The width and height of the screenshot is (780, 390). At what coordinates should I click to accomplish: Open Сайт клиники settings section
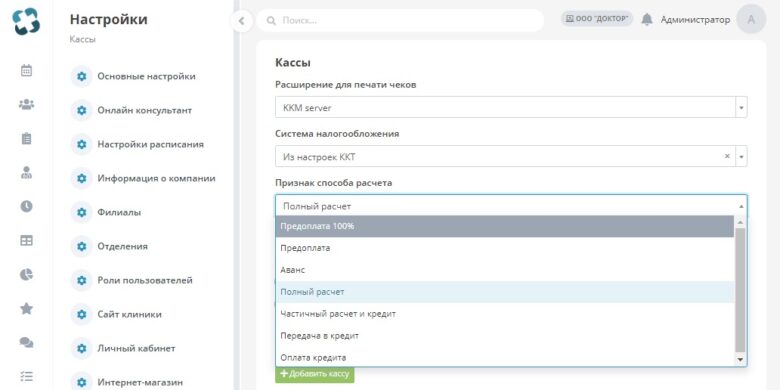[x=129, y=314]
